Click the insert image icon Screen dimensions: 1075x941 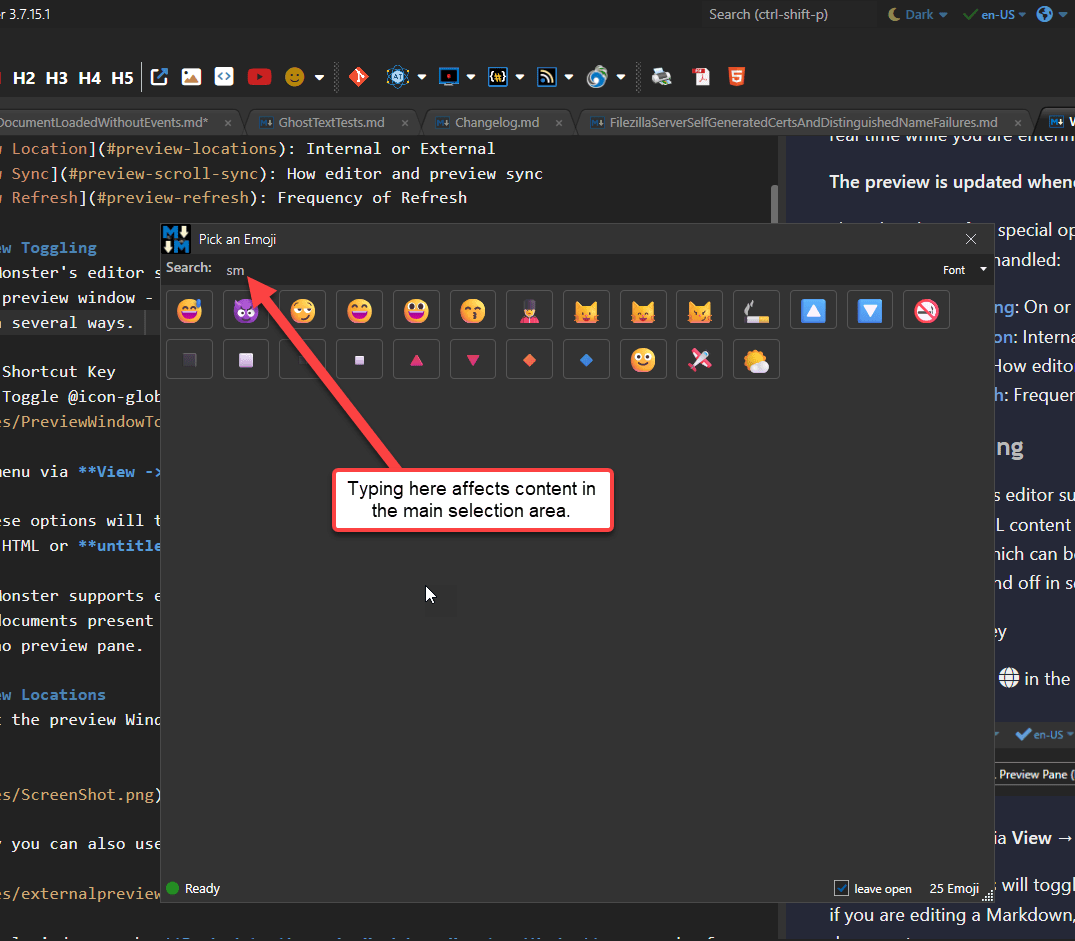click(191, 77)
